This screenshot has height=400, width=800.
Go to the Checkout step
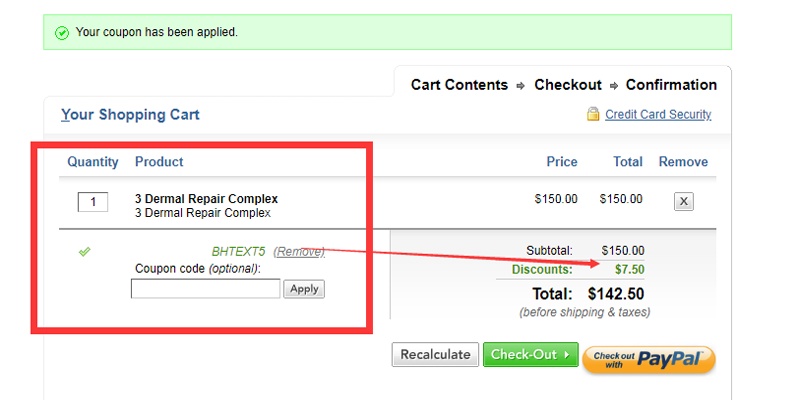567,85
